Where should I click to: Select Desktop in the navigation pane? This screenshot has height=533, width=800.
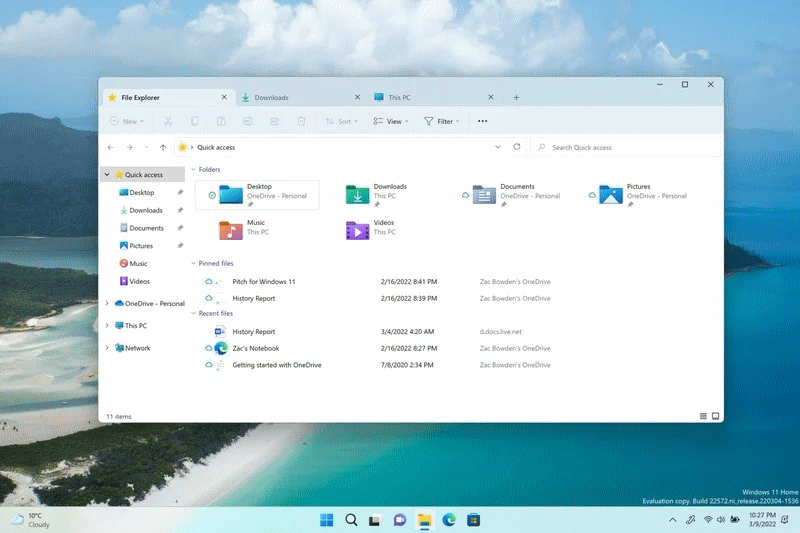click(x=142, y=192)
